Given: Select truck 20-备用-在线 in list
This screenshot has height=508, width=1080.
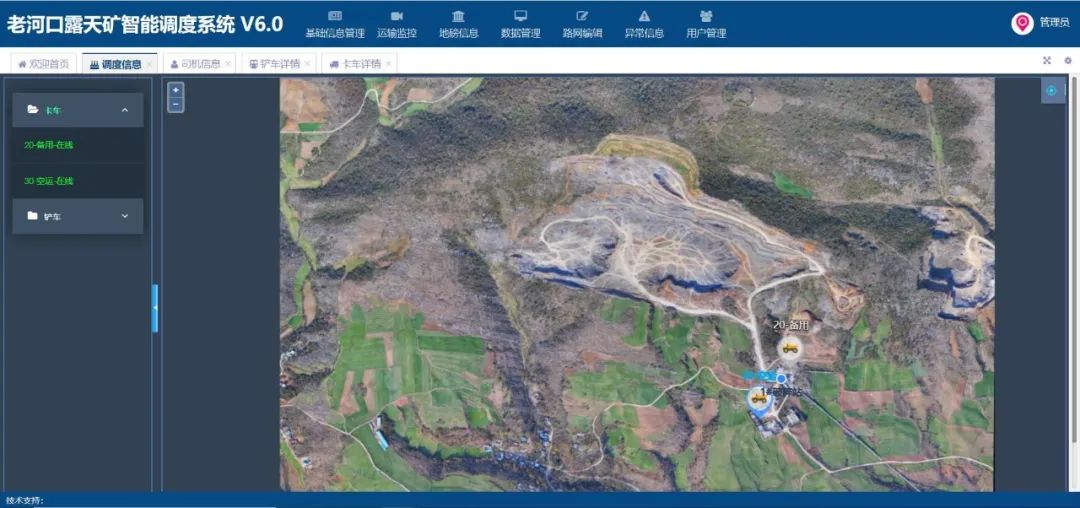Looking at the screenshot, I should coord(49,145).
